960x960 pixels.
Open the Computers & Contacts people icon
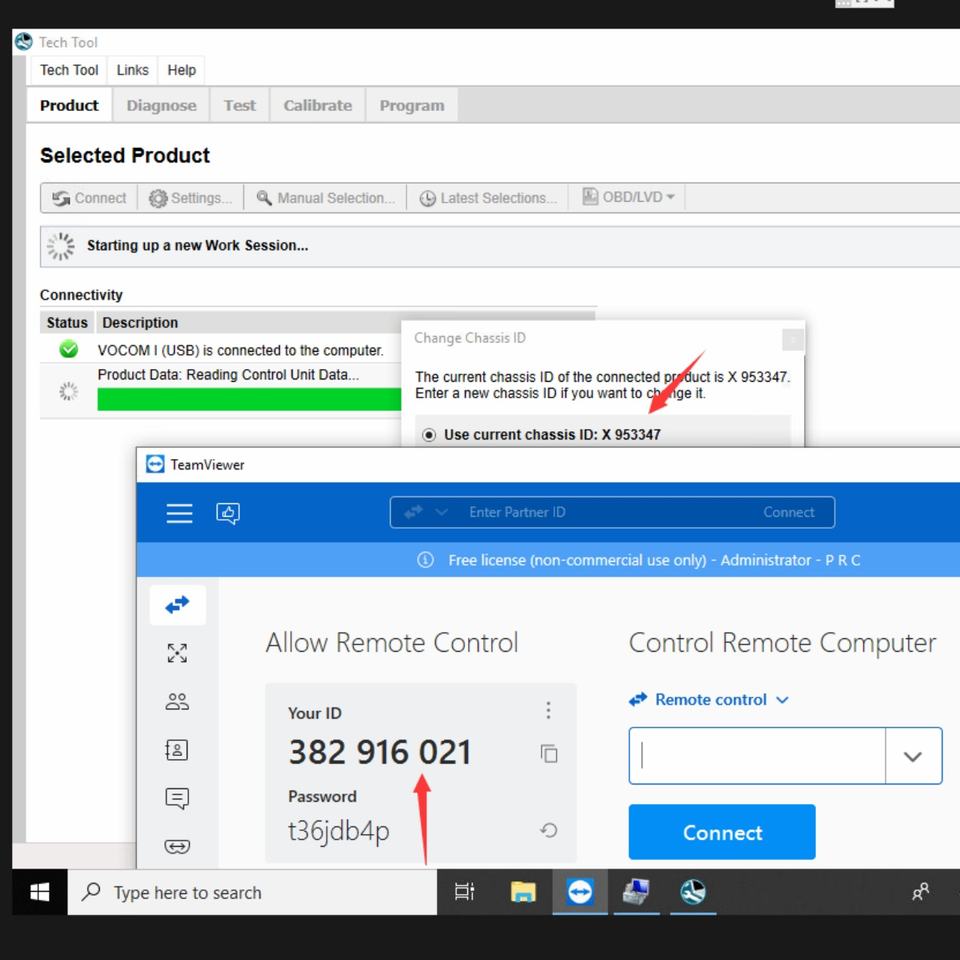point(178,701)
